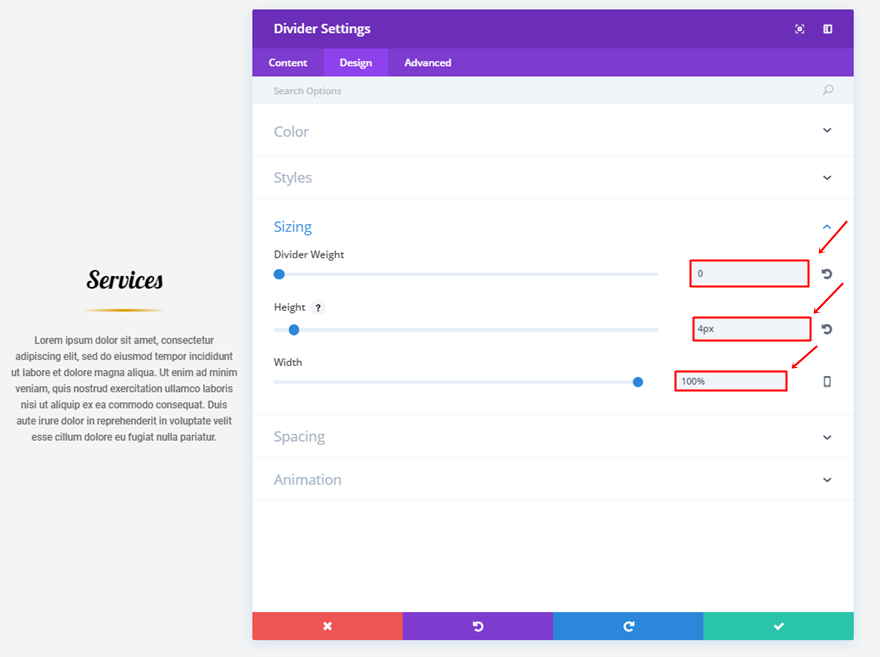Switch to the Content tab

click(x=288, y=63)
